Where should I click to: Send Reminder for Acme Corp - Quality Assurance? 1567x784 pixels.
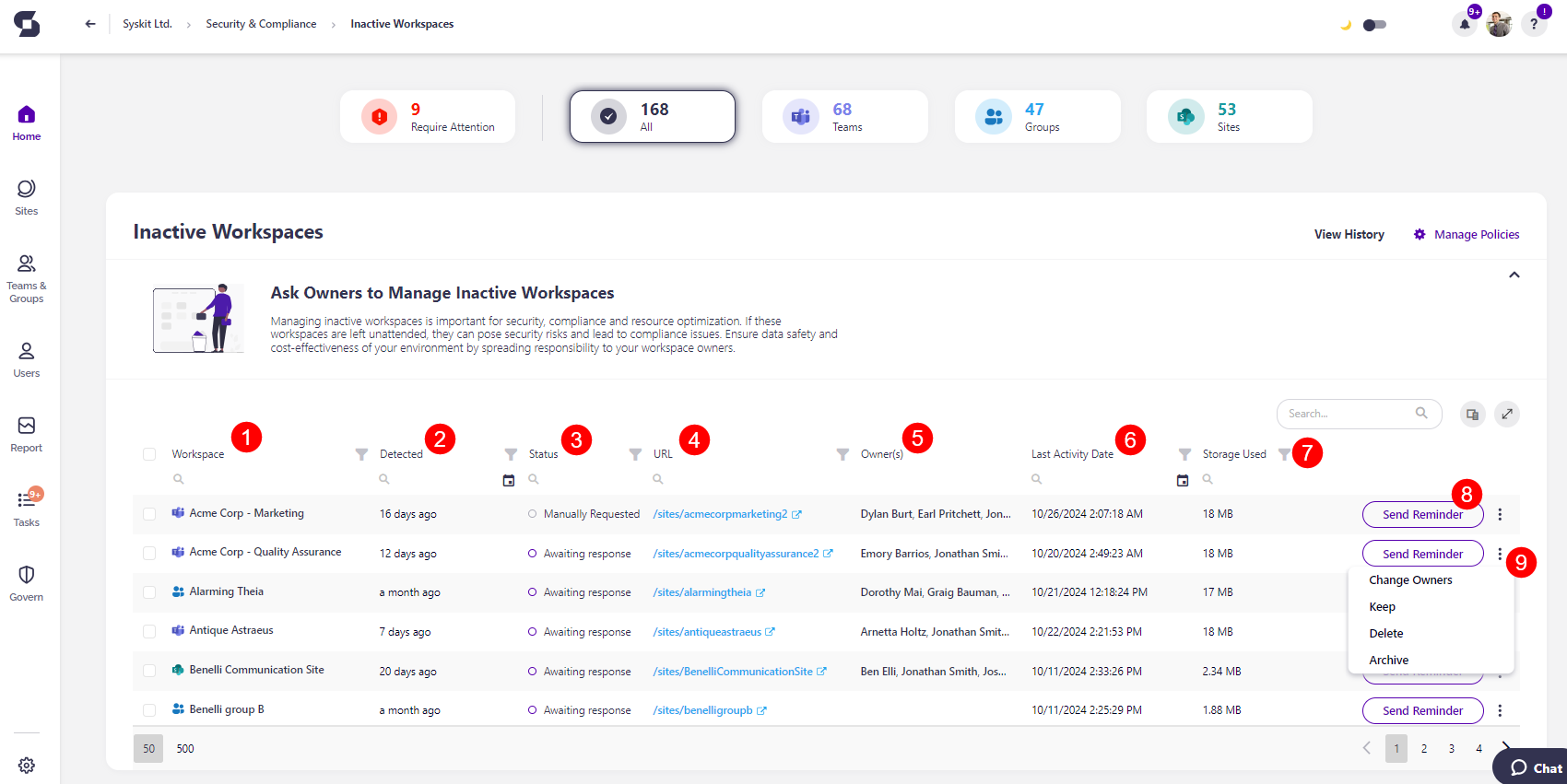(1421, 554)
